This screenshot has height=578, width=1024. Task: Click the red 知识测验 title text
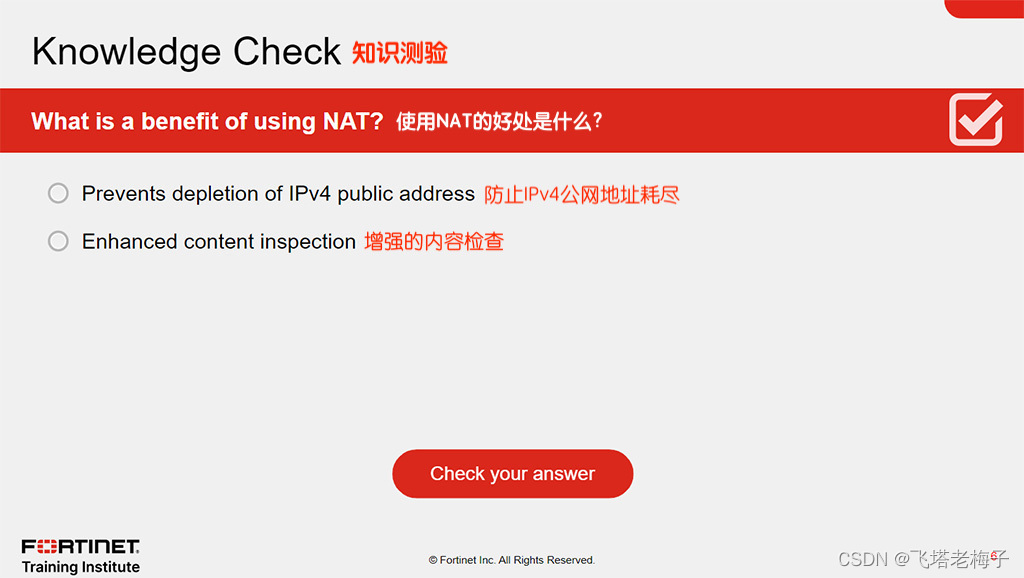click(400, 53)
